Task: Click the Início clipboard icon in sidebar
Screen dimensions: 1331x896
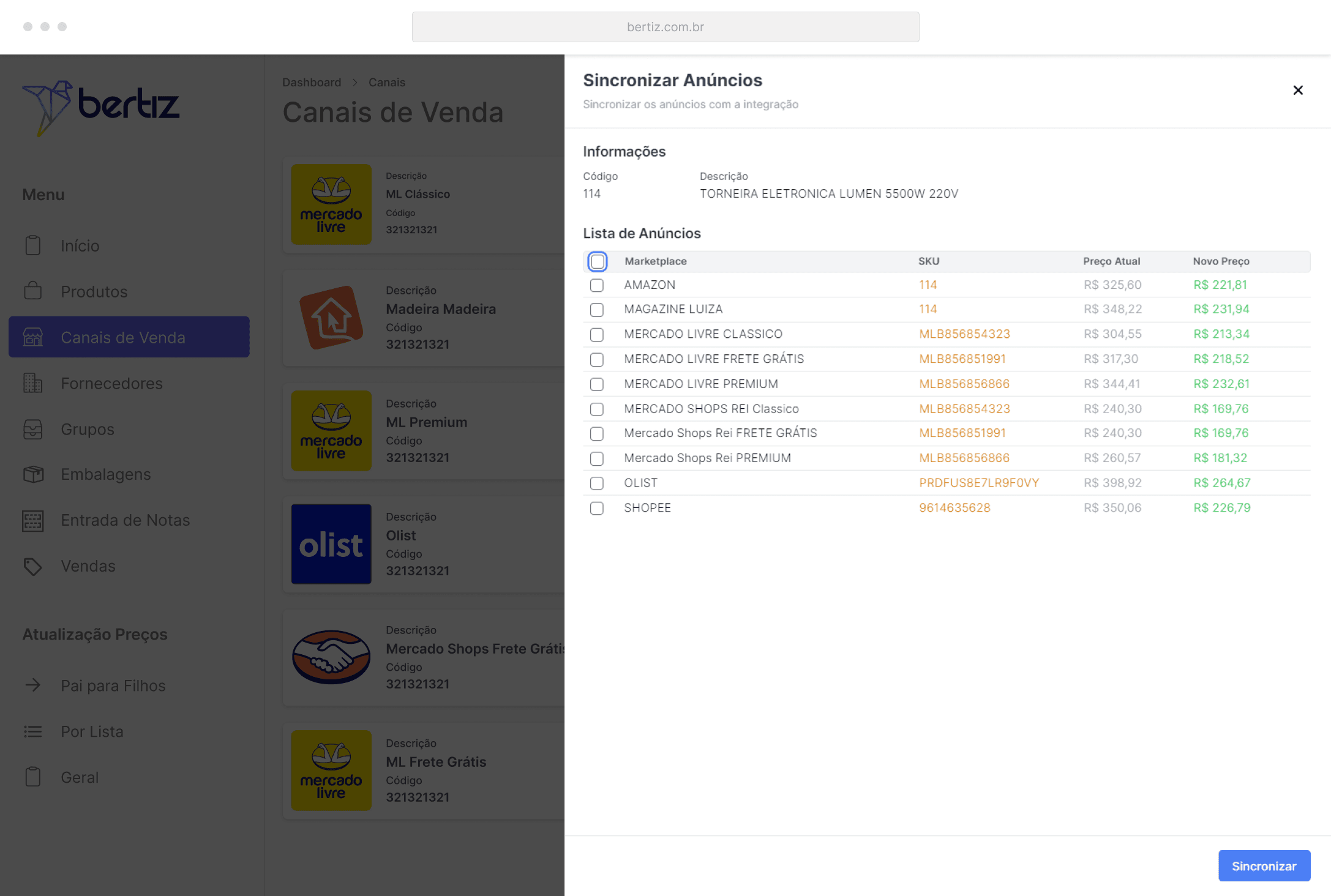Action: [33, 245]
